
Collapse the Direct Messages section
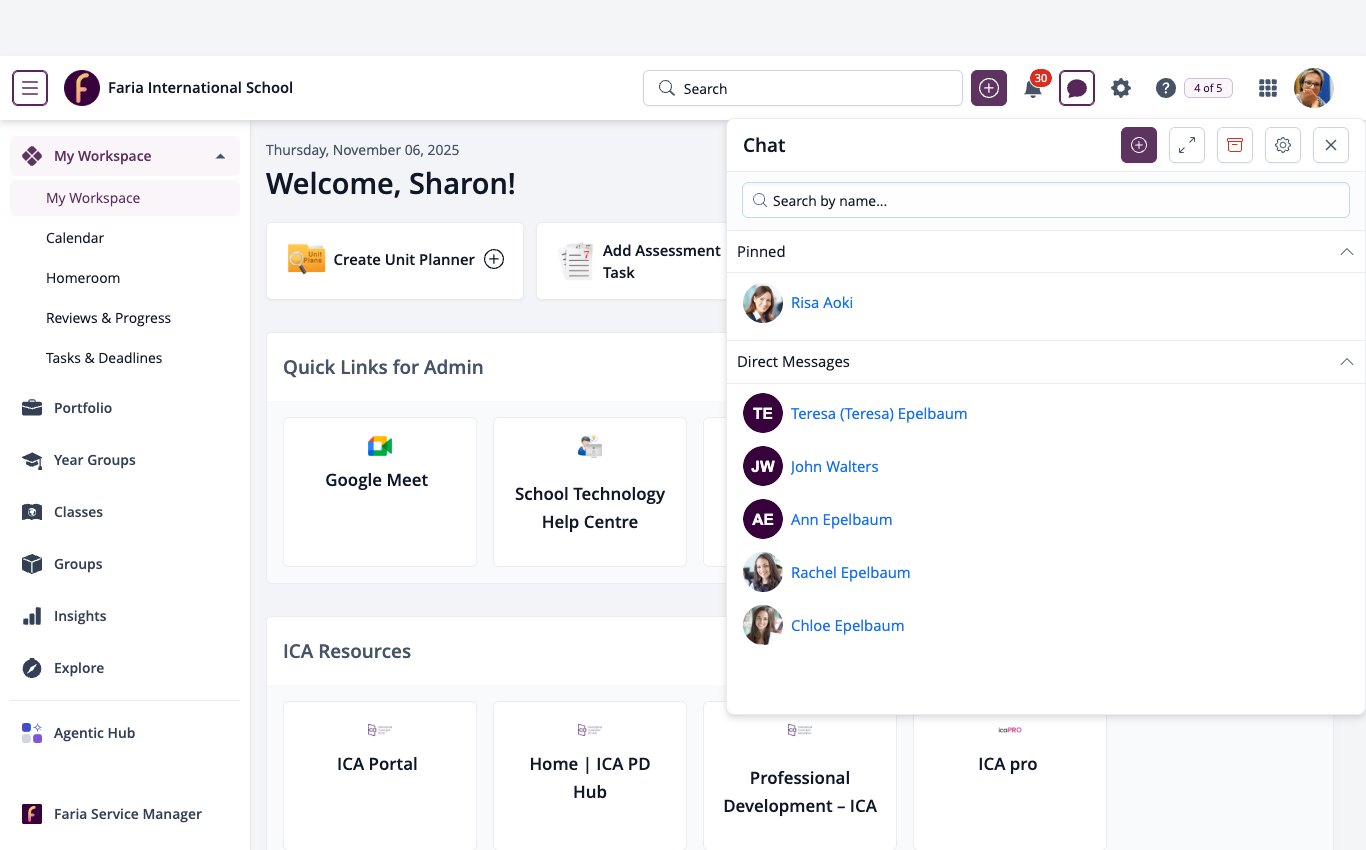pos(1346,362)
